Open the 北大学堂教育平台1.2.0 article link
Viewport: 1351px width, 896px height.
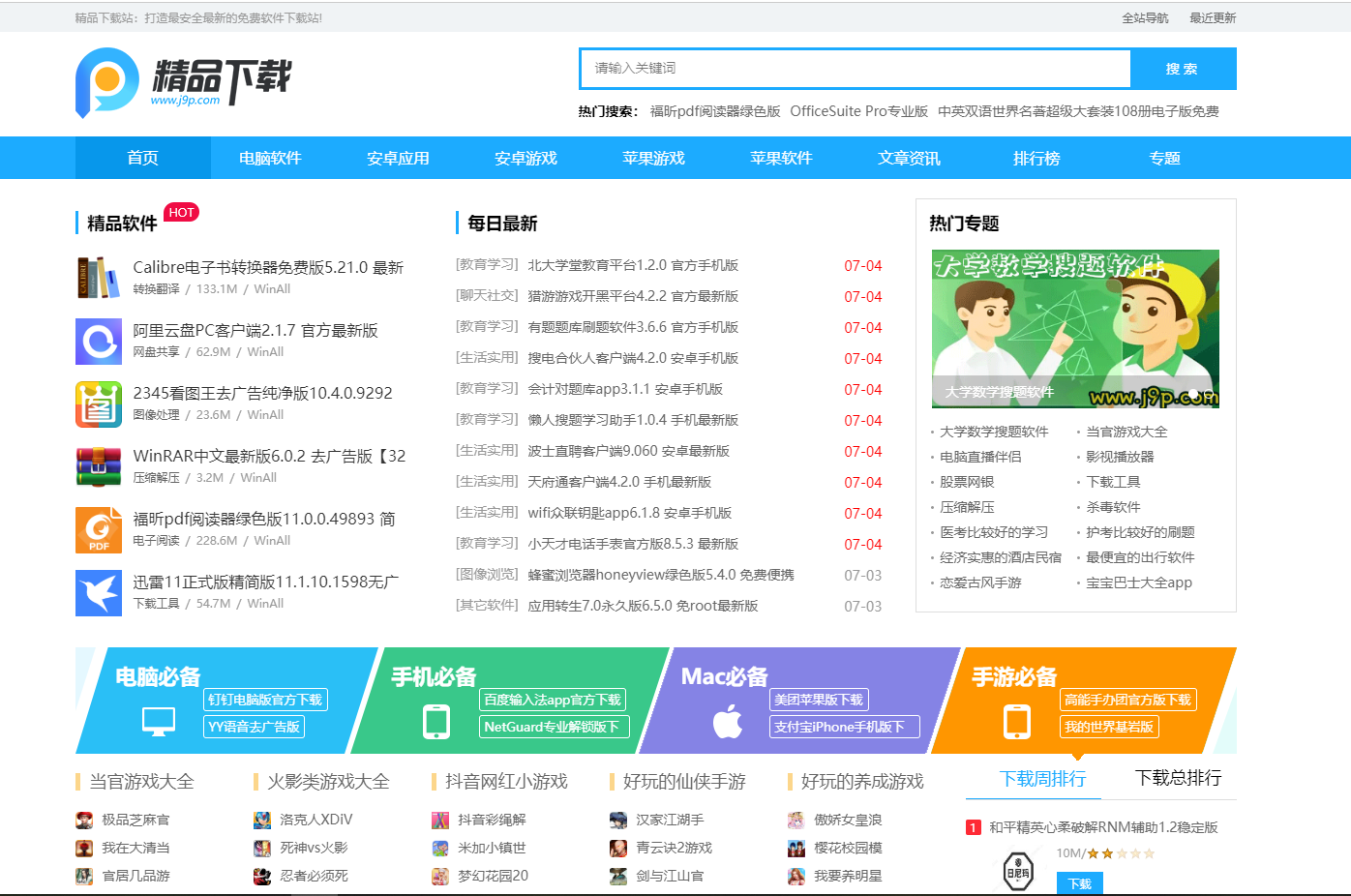[x=633, y=265]
